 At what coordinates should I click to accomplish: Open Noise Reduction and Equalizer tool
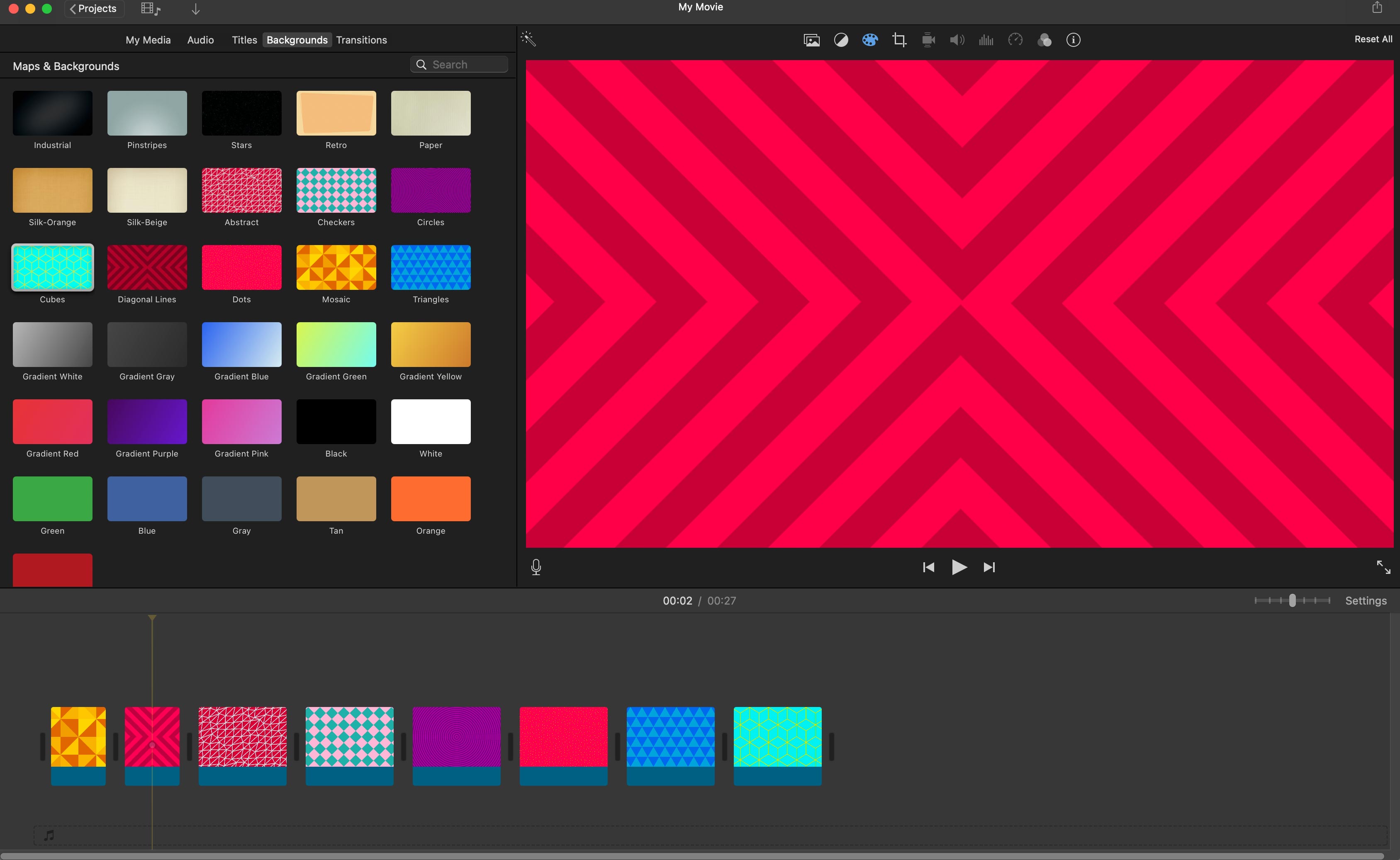click(x=986, y=40)
